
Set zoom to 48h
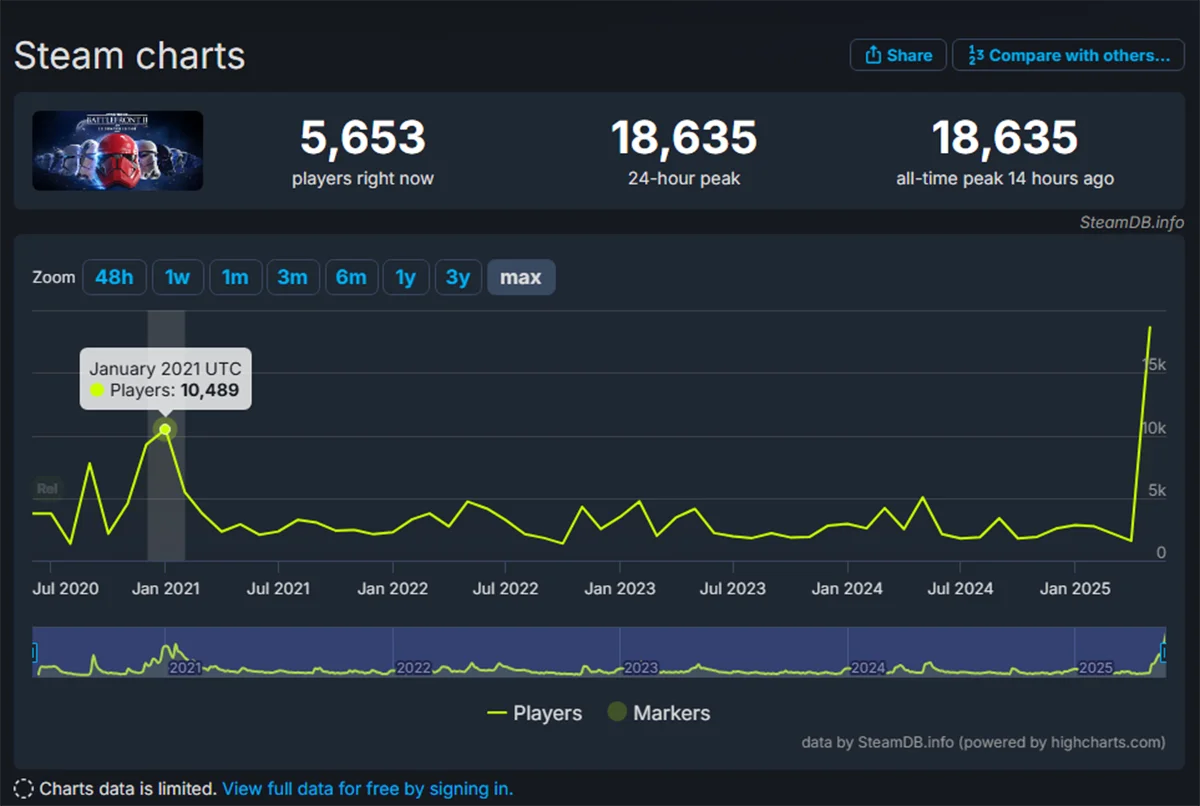click(114, 277)
